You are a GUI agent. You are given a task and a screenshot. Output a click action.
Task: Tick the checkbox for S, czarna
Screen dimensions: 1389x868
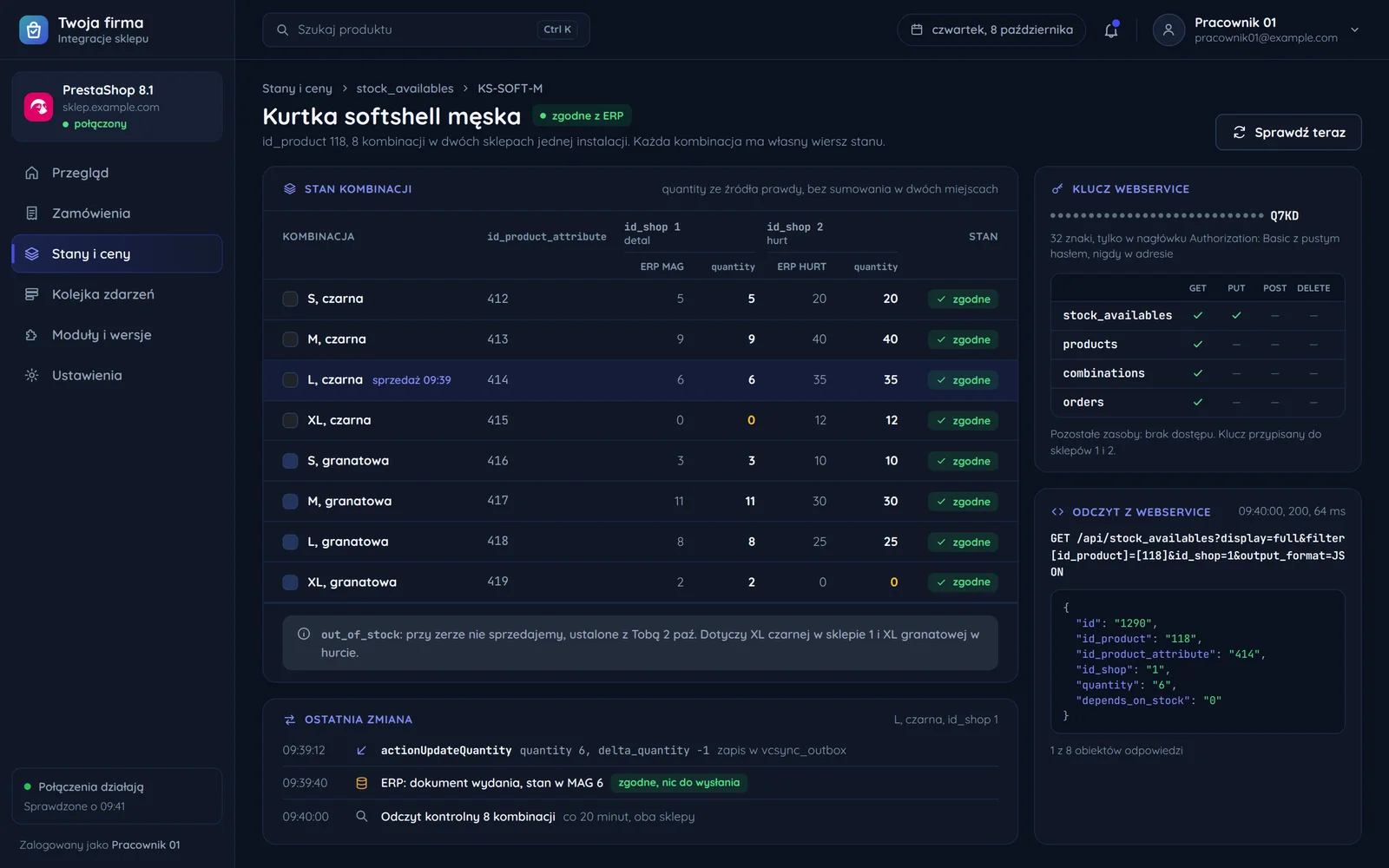point(290,299)
